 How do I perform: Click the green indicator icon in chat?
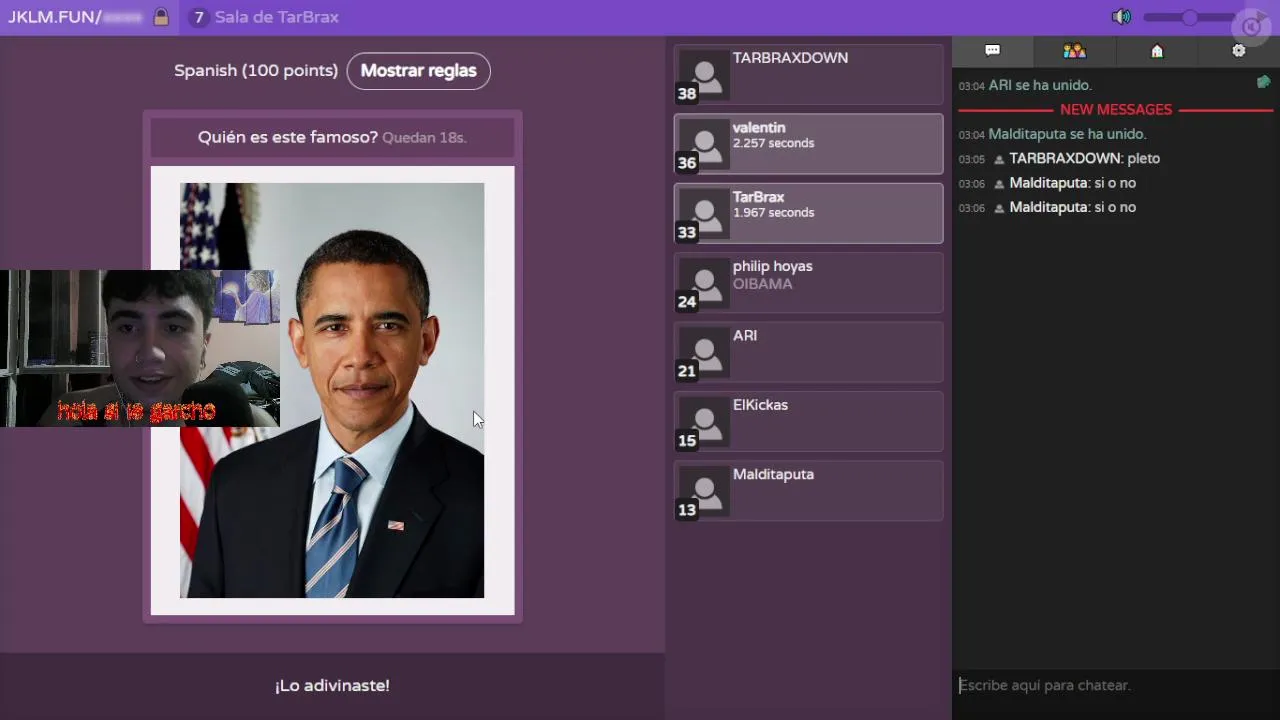tap(1264, 83)
